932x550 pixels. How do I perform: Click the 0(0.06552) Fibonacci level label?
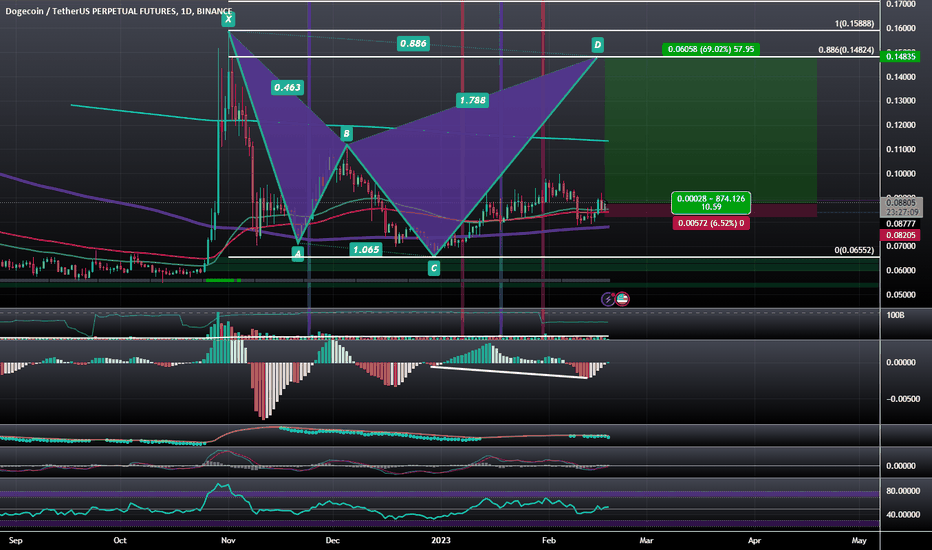(854, 250)
